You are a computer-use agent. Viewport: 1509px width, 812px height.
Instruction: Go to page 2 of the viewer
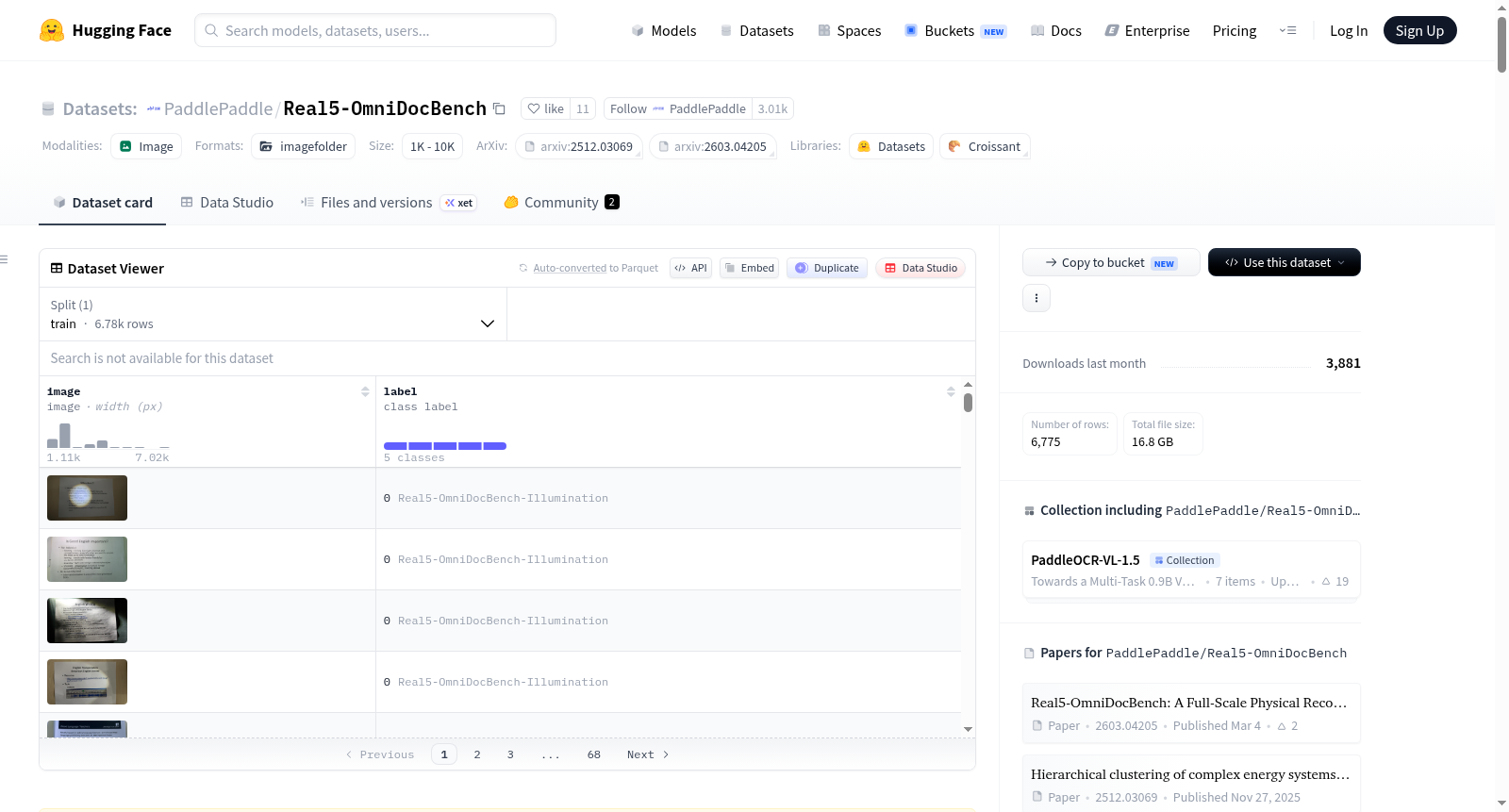(x=477, y=754)
